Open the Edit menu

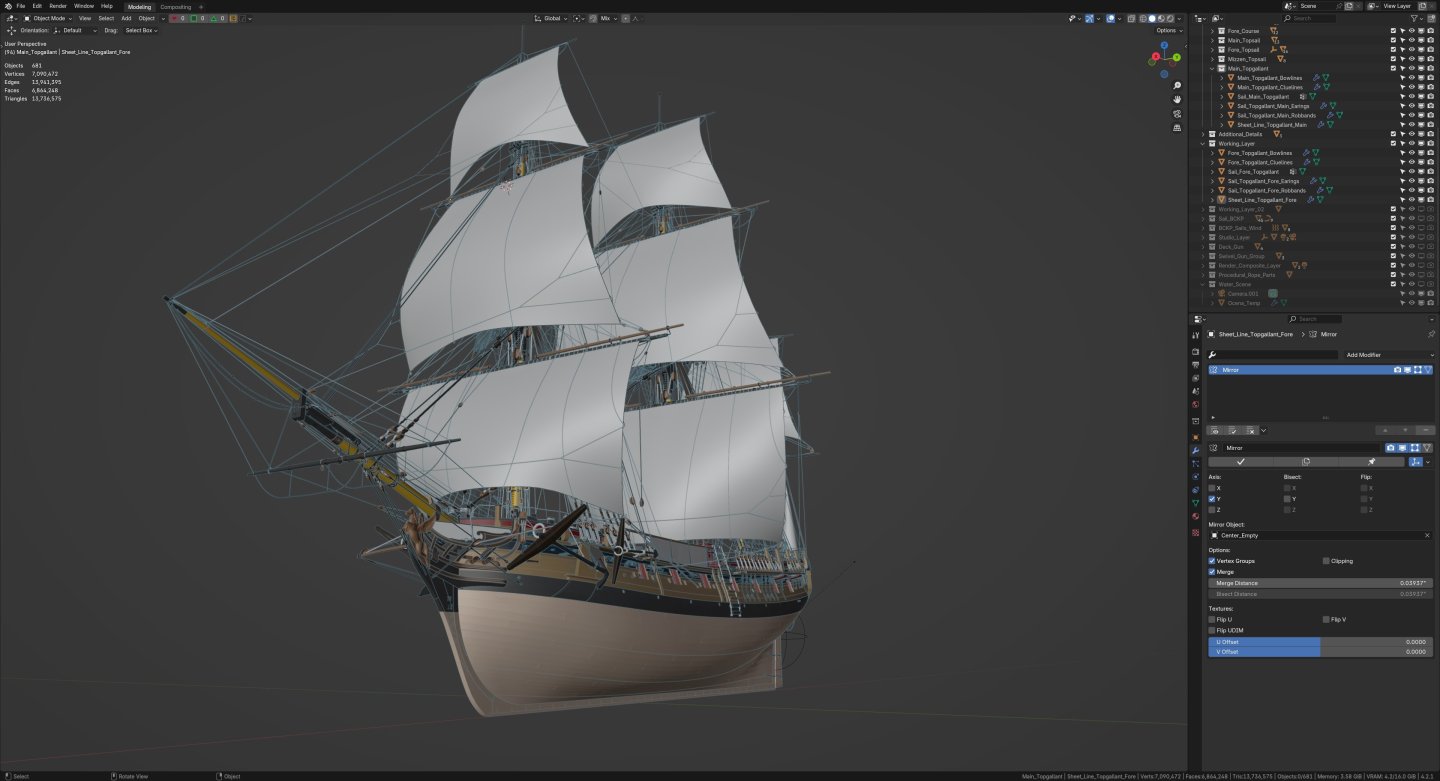pos(37,6)
